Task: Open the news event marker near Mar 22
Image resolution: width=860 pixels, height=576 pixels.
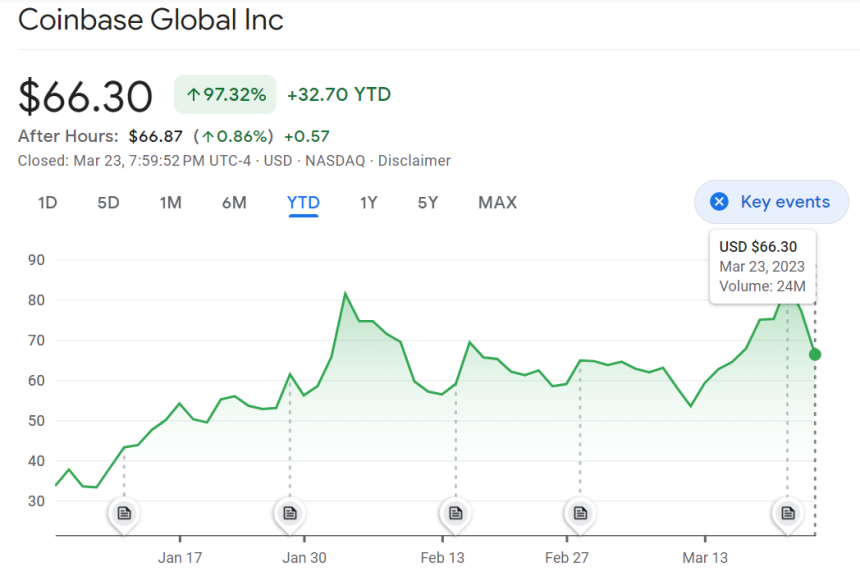Action: [x=788, y=513]
